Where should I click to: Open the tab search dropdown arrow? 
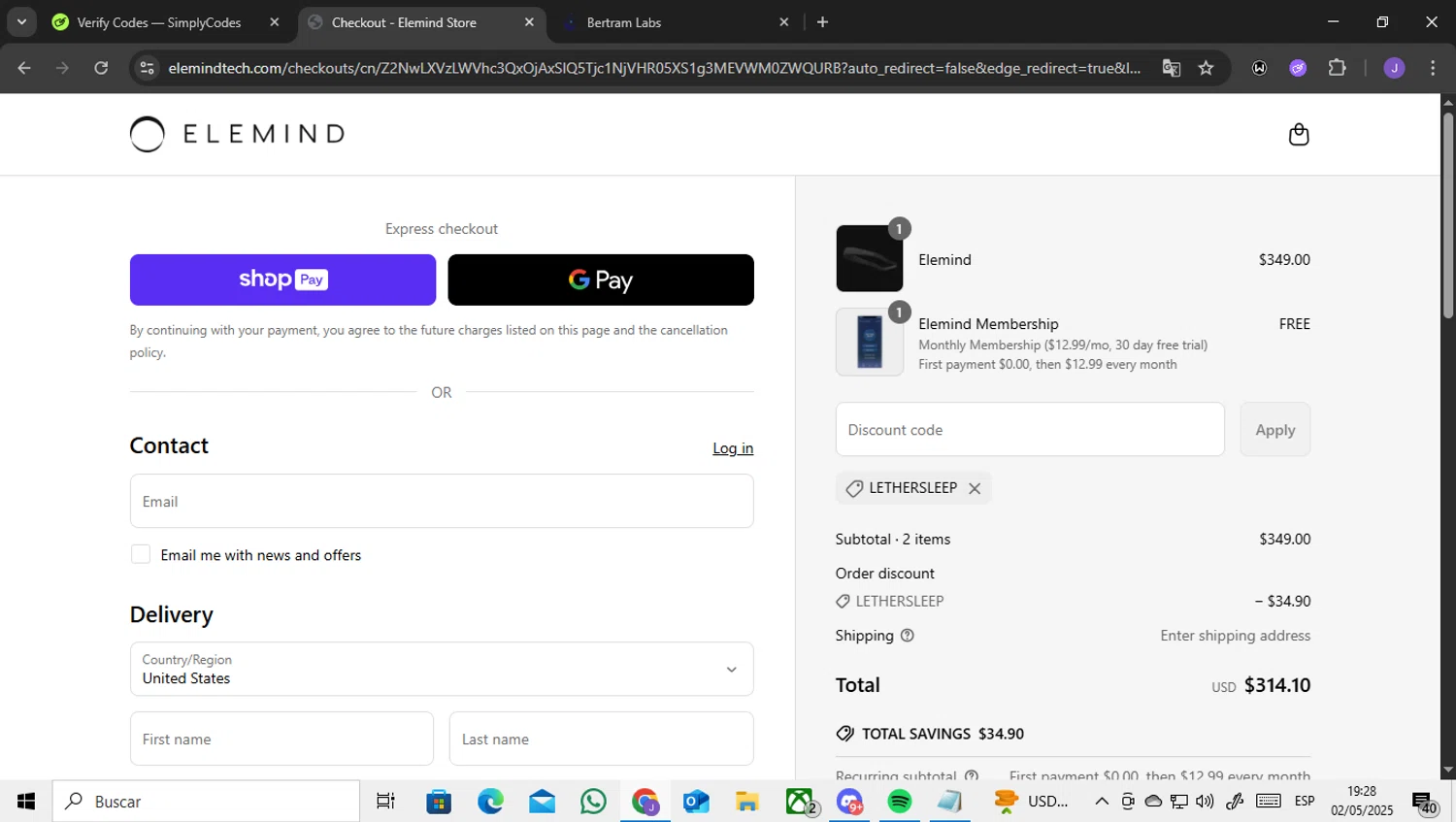point(21,21)
